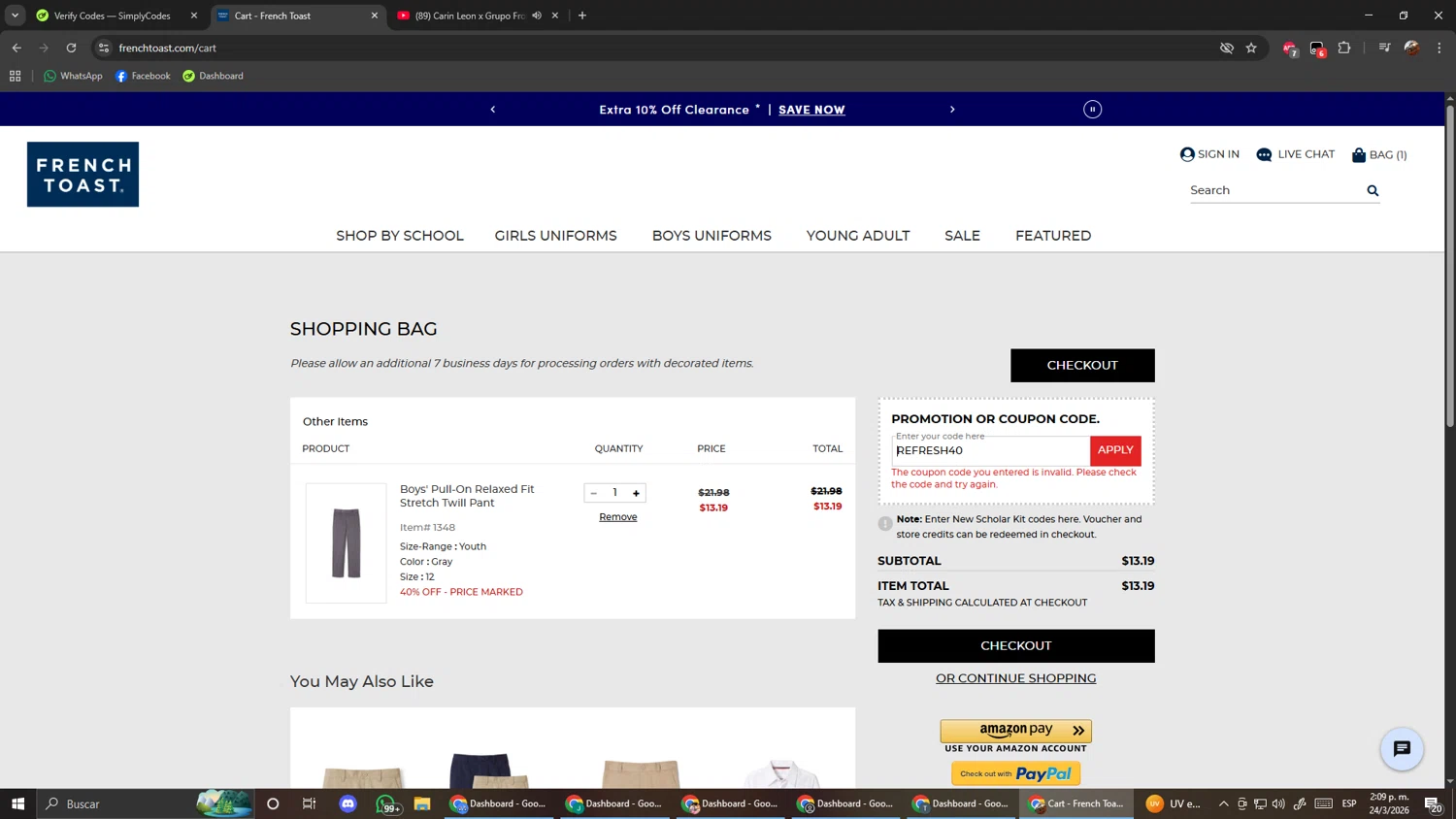Click the top Checkout button
The image size is (1456, 819).
[x=1082, y=366]
